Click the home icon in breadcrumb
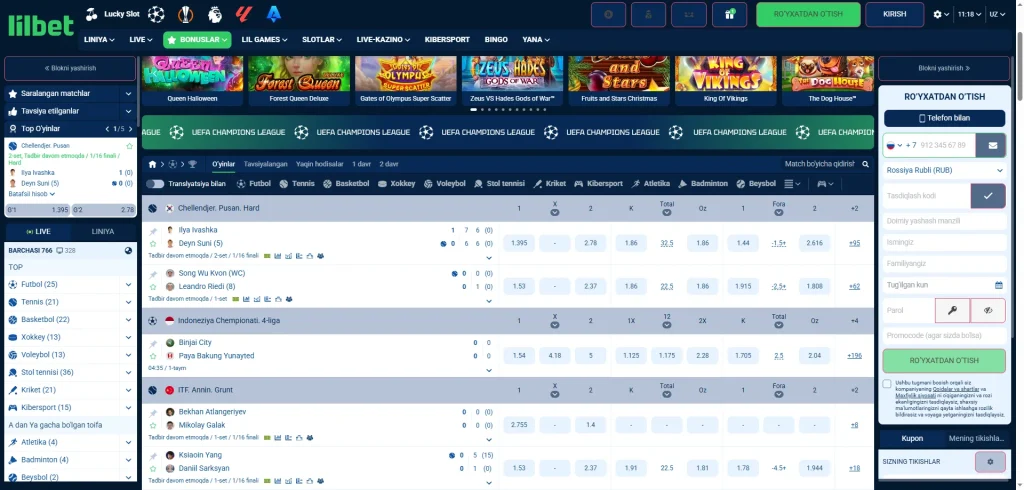The image size is (1024, 490). tap(152, 164)
